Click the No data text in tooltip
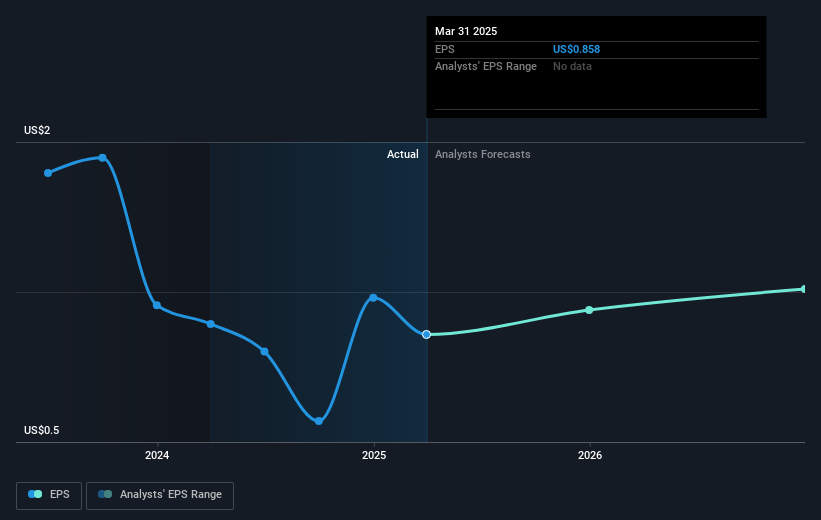Viewport: 821px width, 520px height. 572,67
